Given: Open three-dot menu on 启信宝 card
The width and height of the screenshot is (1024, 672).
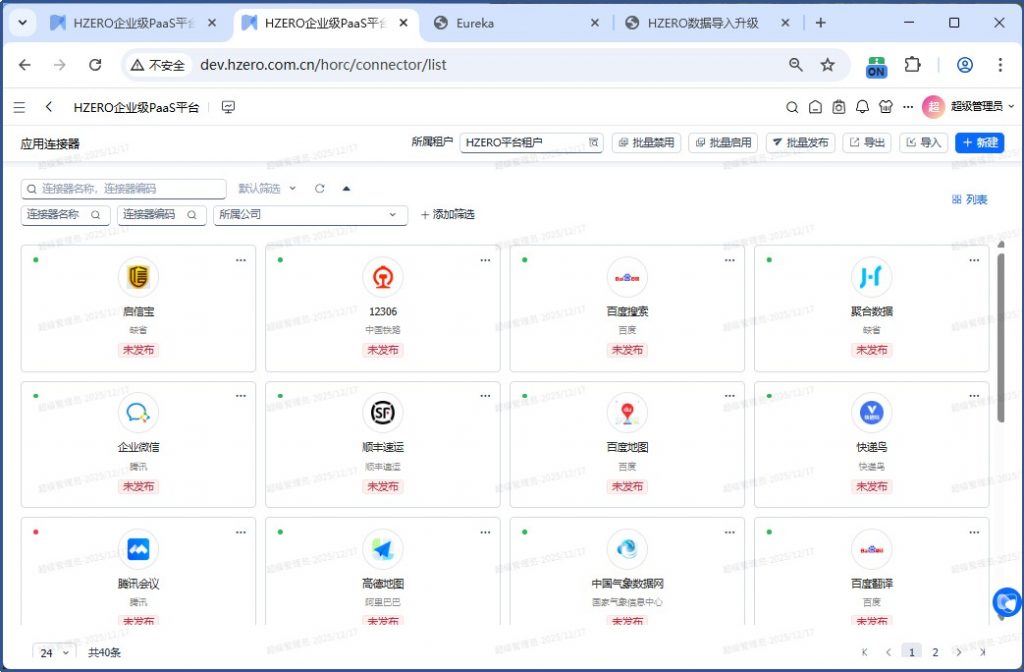Looking at the screenshot, I should pos(241,260).
